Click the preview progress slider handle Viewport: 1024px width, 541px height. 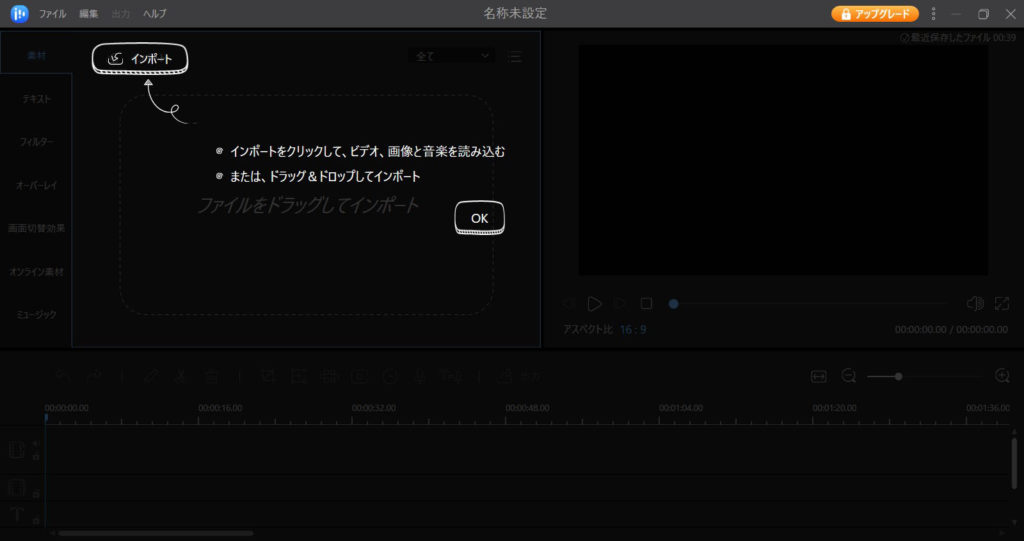pyautogui.click(x=673, y=304)
